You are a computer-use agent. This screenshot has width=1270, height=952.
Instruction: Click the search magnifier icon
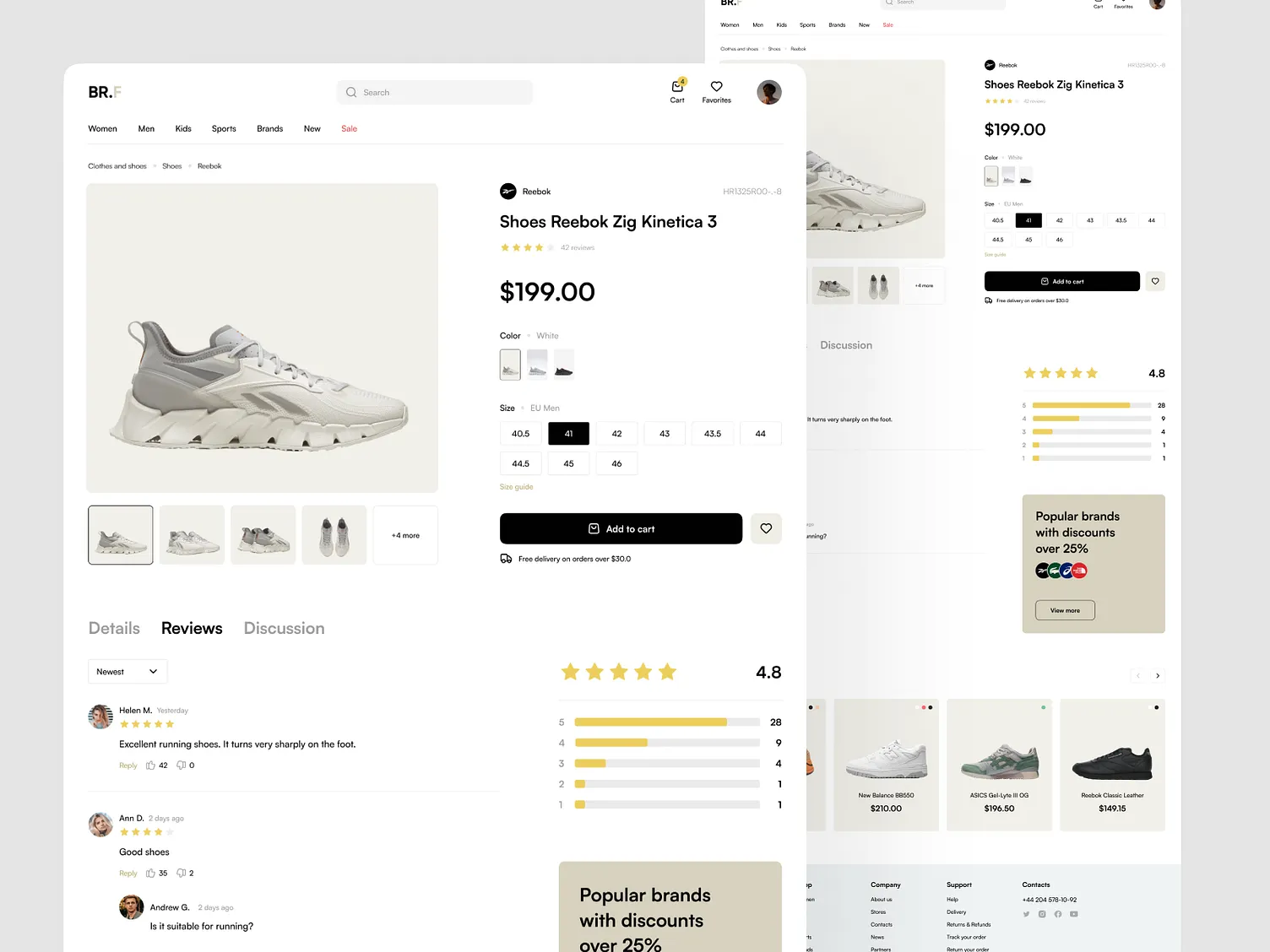coord(350,92)
